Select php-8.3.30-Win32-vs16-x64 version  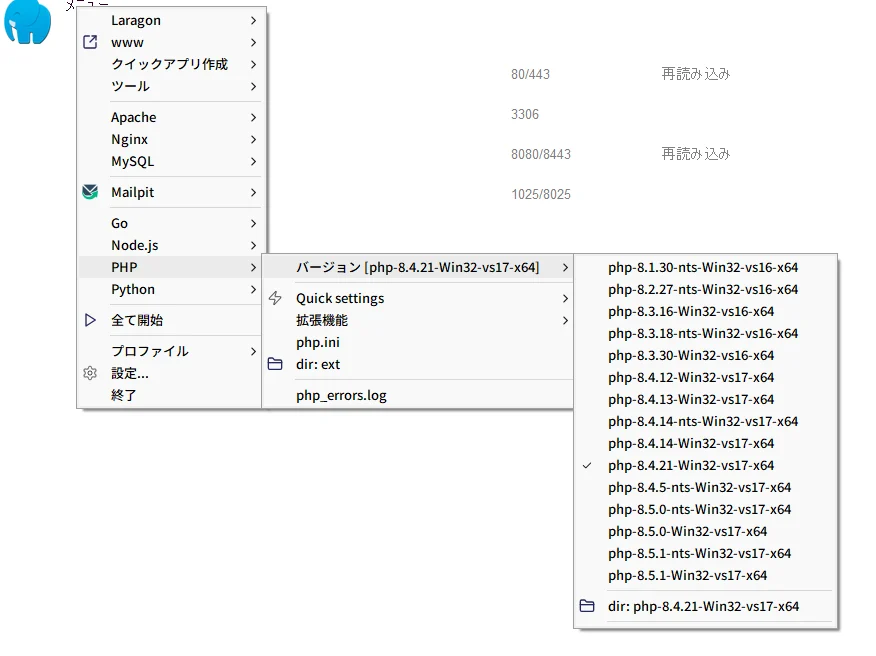705,355
